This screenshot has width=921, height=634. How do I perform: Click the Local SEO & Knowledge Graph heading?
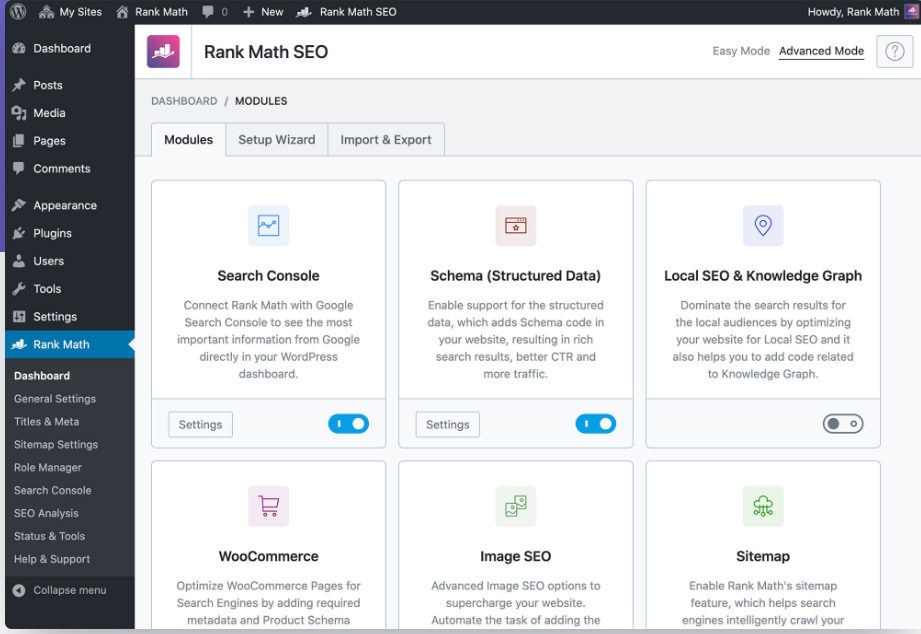point(763,276)
